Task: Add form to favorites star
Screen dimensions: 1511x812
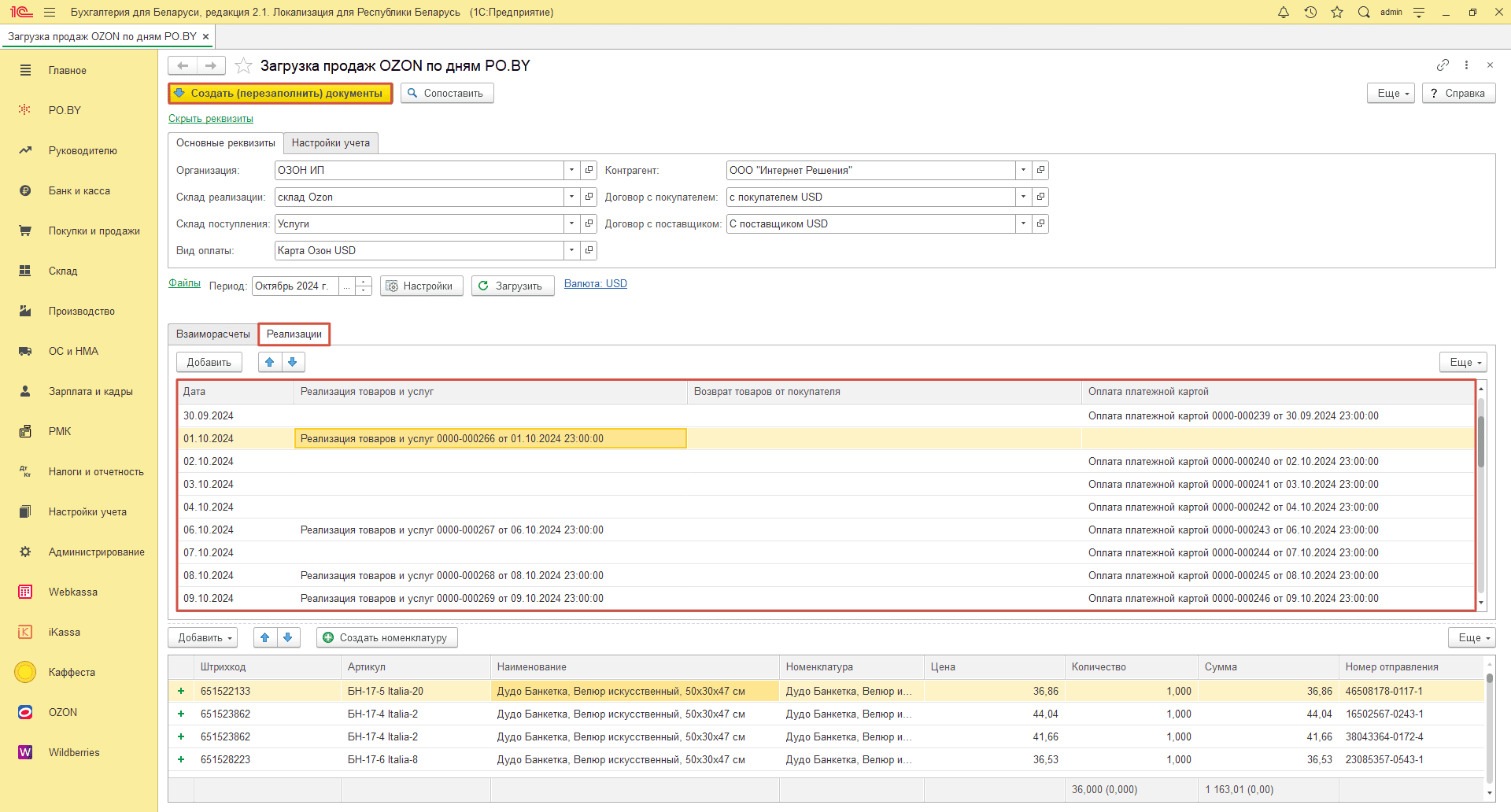Action: coord(243,65)
